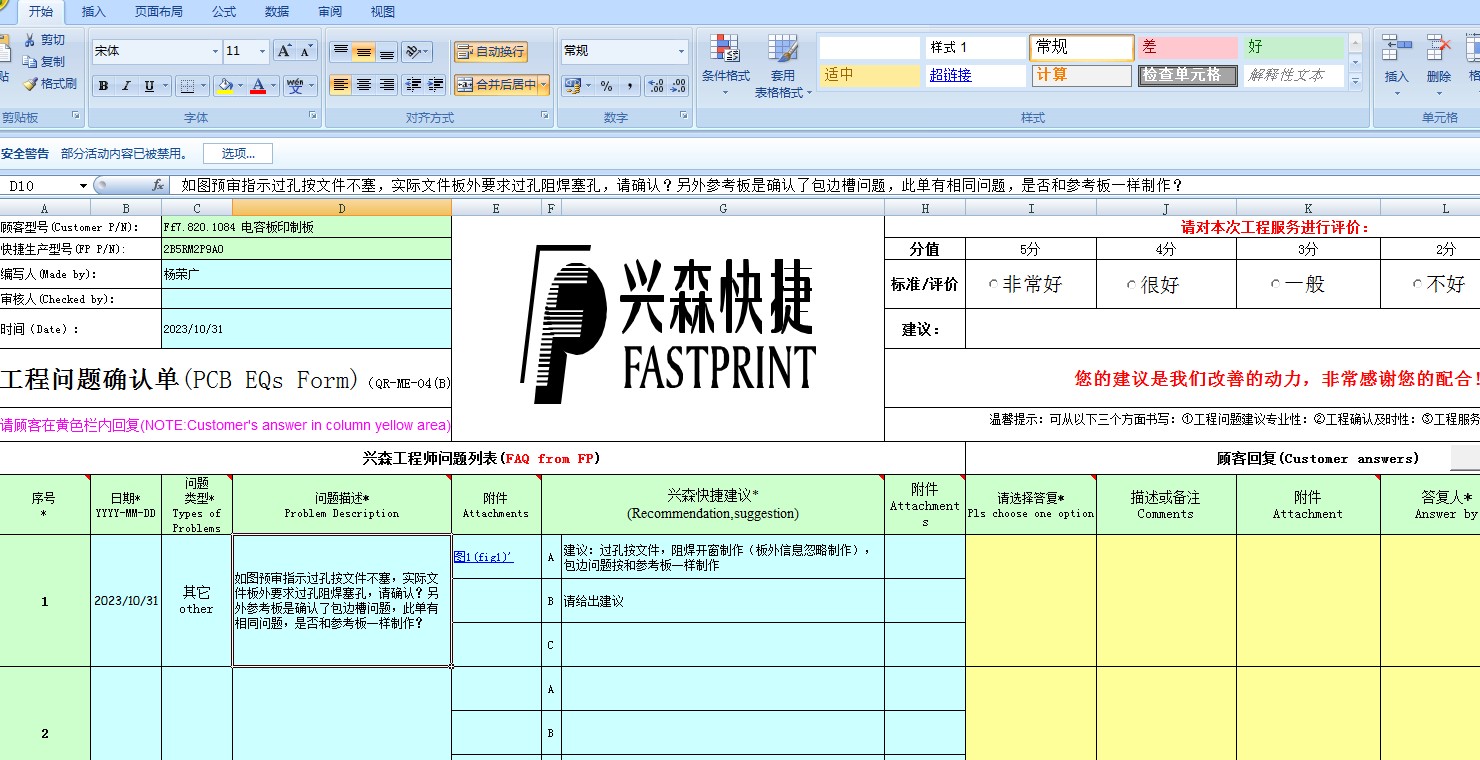Align text to vertical middle
This screenshot has width=1480, height=760.
tap(364, 51)
